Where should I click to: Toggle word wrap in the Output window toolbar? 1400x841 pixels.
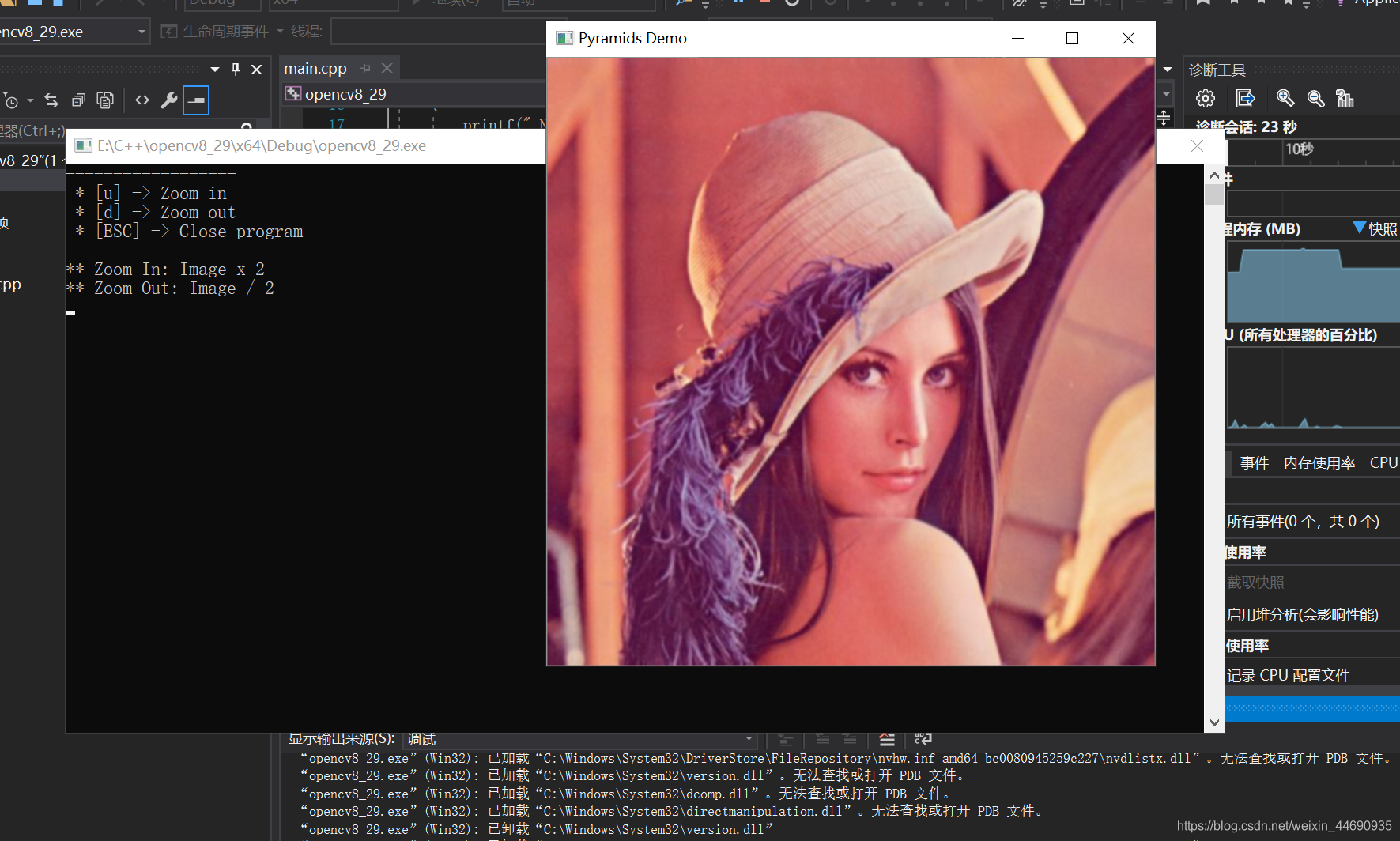923,739
